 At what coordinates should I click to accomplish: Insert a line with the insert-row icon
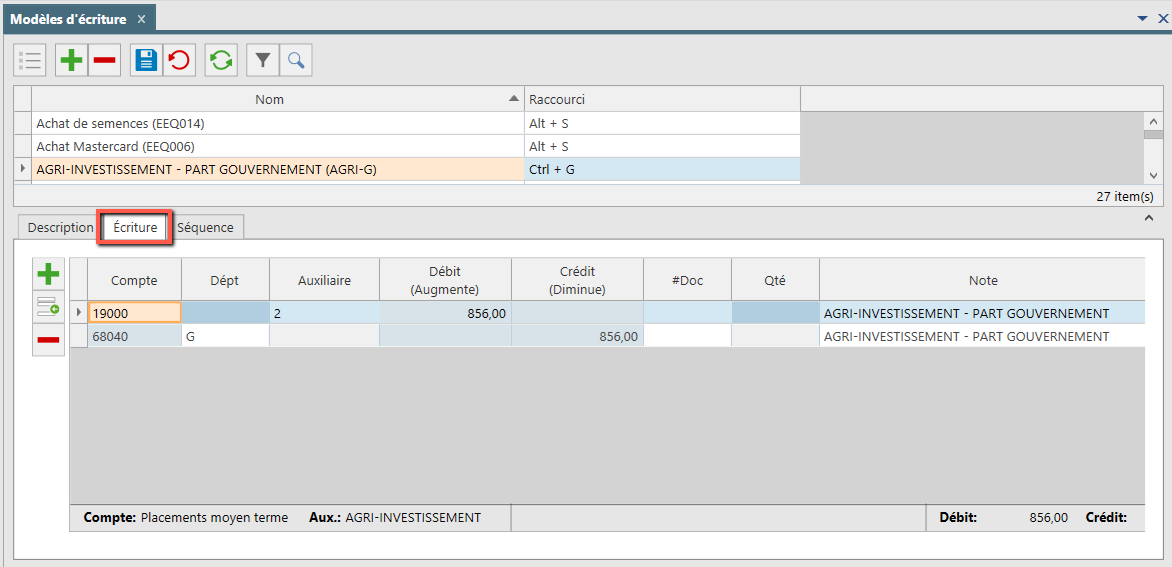tap(49, 306)
